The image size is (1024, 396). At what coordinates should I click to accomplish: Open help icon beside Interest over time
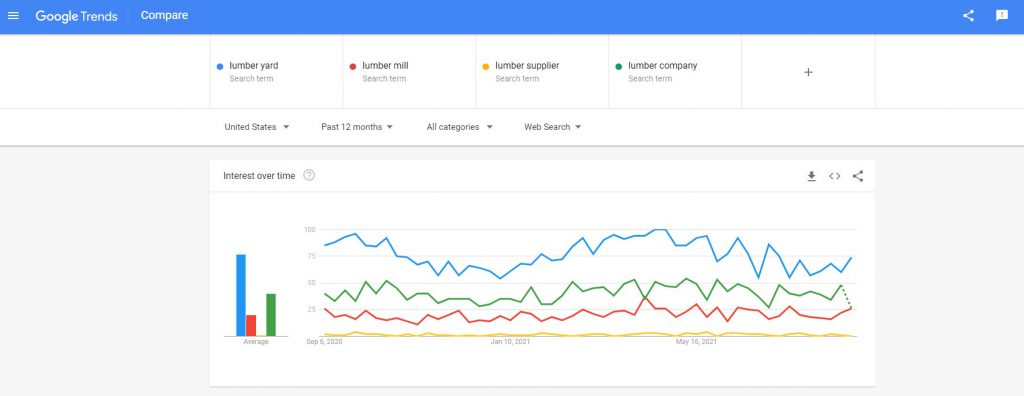coord(310,175)
